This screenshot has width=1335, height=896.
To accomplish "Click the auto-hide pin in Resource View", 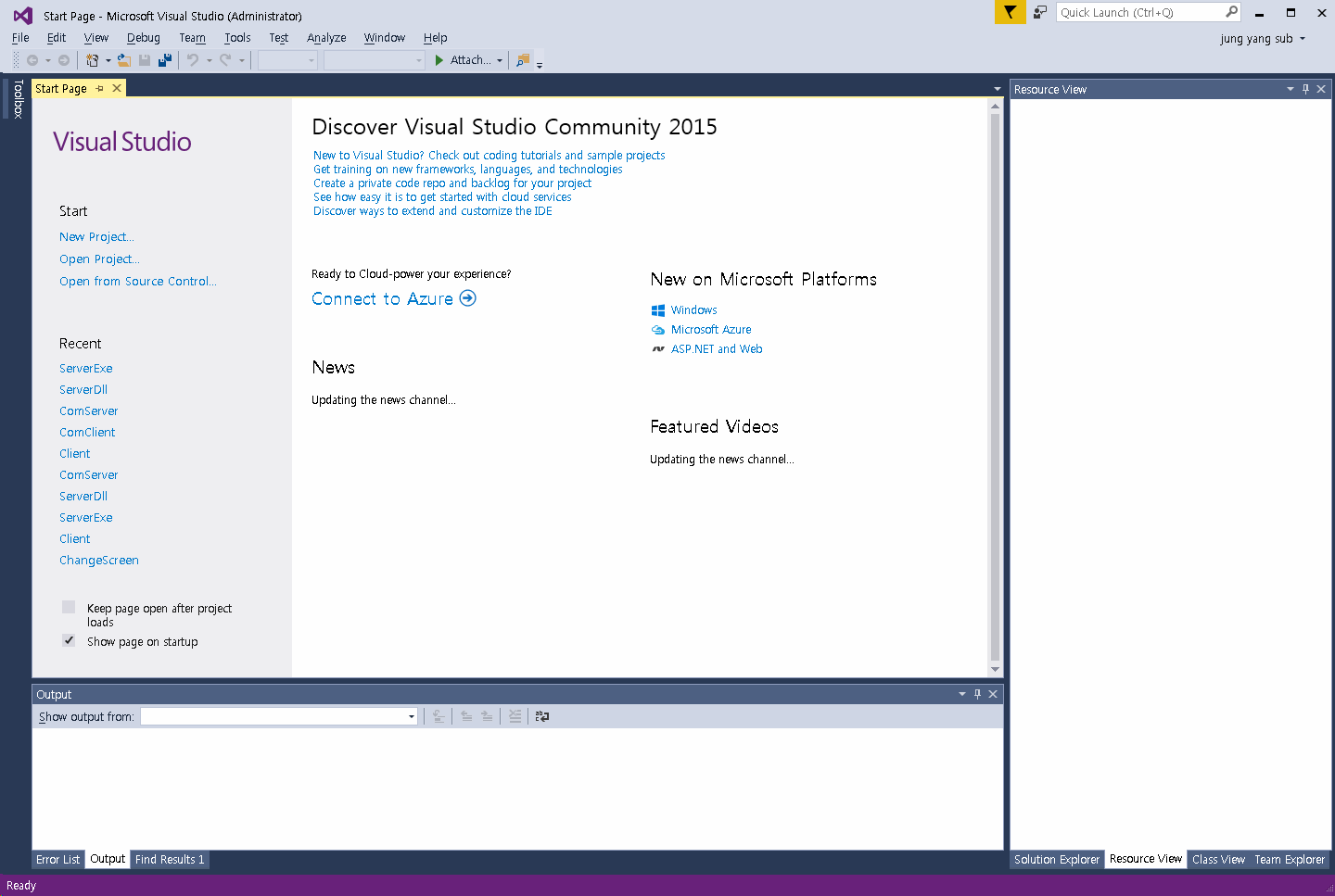I will click(x=1305, y=89).
